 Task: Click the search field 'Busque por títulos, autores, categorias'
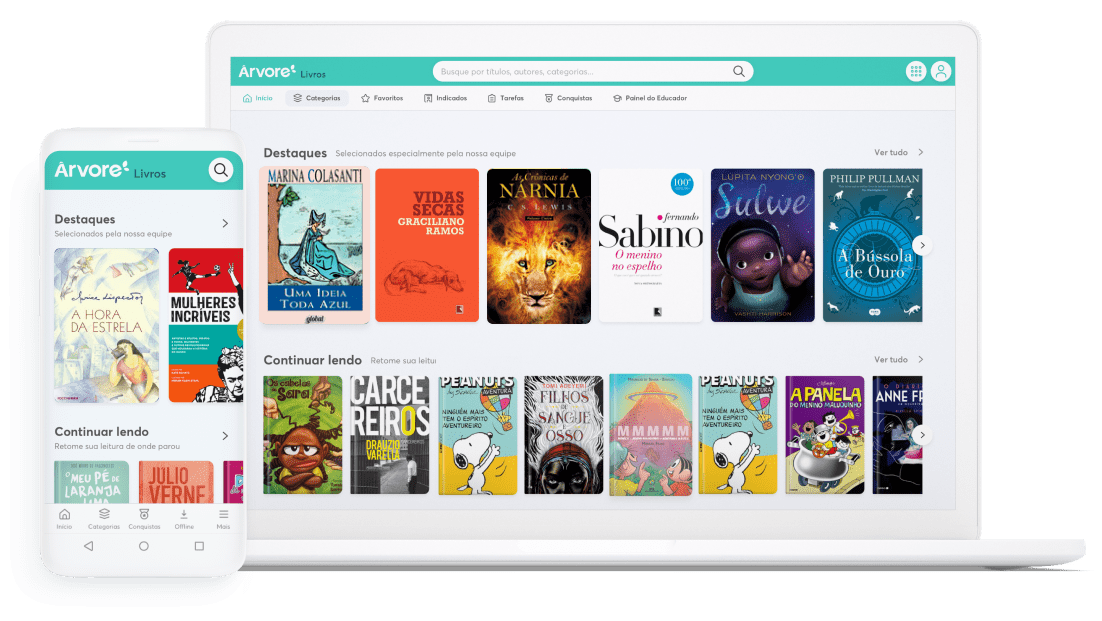pyautogui.click(x=592, y=71)
